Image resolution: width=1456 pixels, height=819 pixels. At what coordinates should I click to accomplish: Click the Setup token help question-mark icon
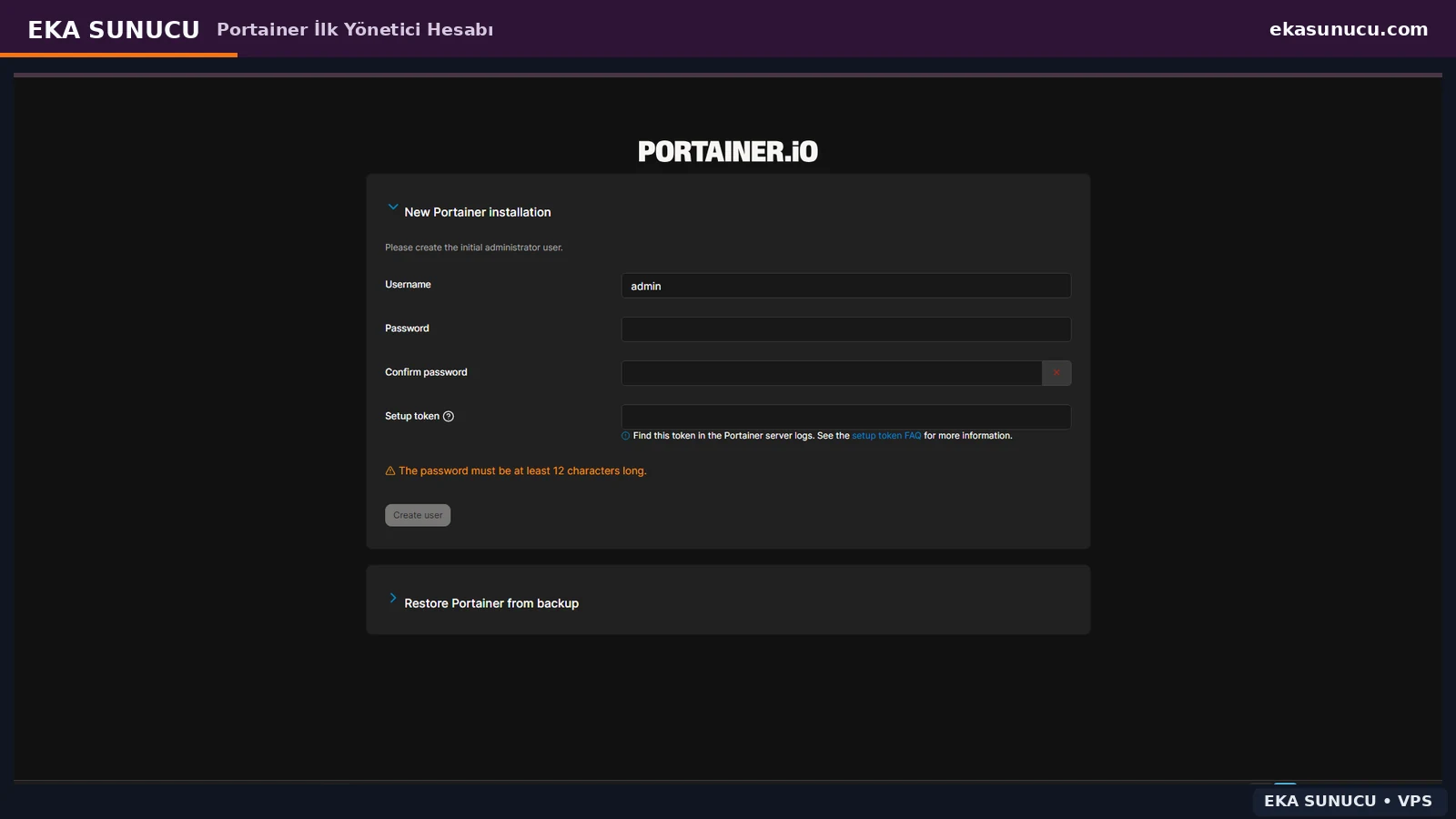click(449, 417)
